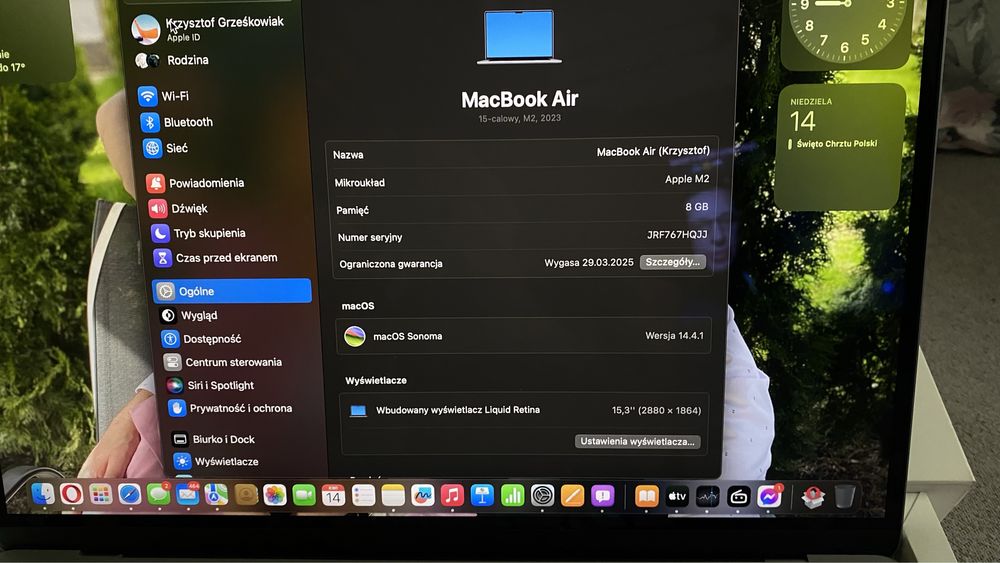Open the Trash in the Dock
Screen dimensions: 1000x563
point(844,496)
